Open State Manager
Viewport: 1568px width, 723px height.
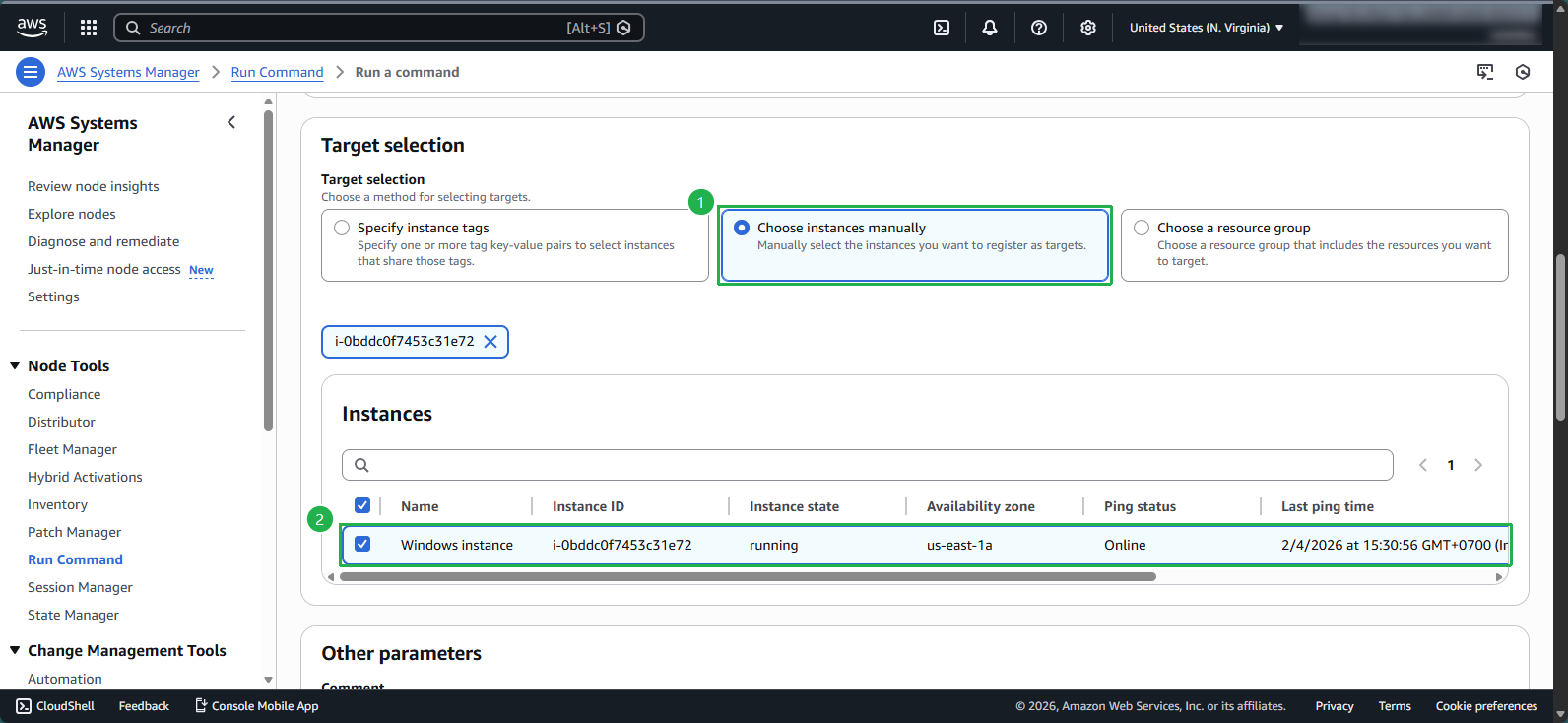(x=73, y=615)
